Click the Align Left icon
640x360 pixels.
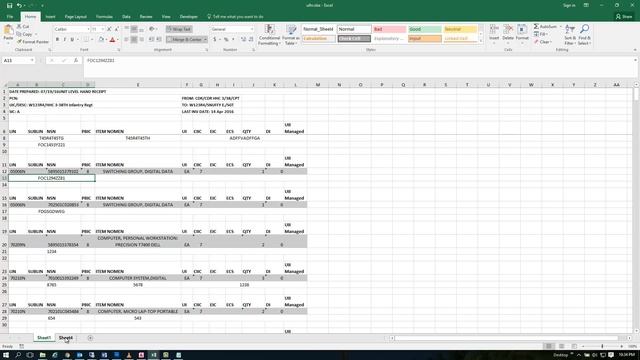point(127,40)
